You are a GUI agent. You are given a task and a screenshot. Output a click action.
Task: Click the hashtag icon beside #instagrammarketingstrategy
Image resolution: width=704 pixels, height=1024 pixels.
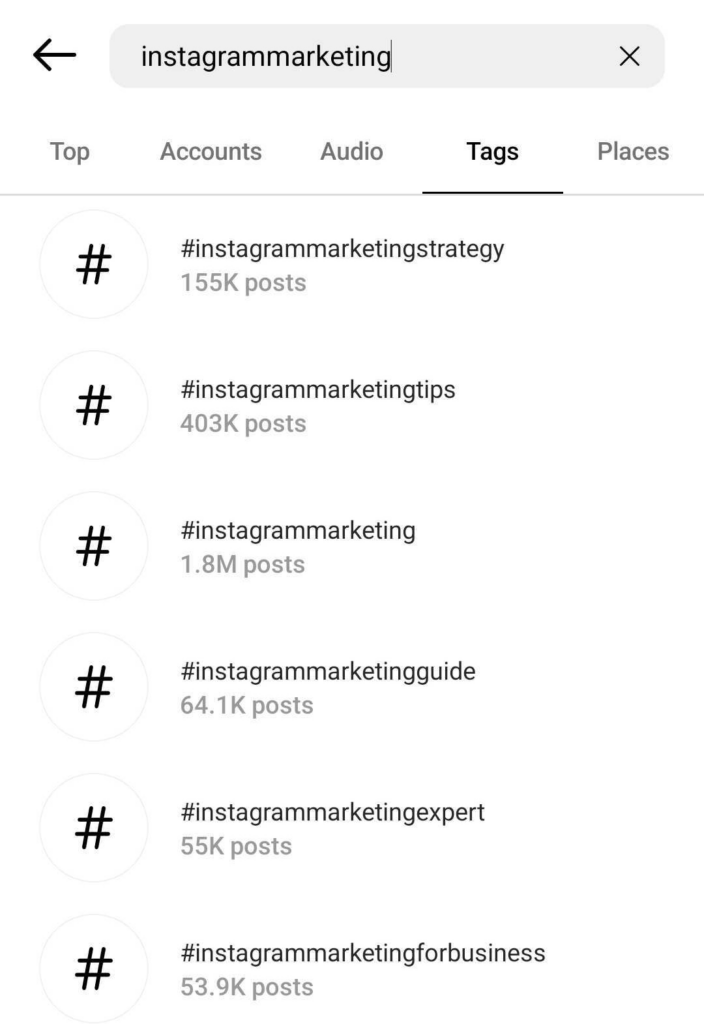[x=93, y=264]
